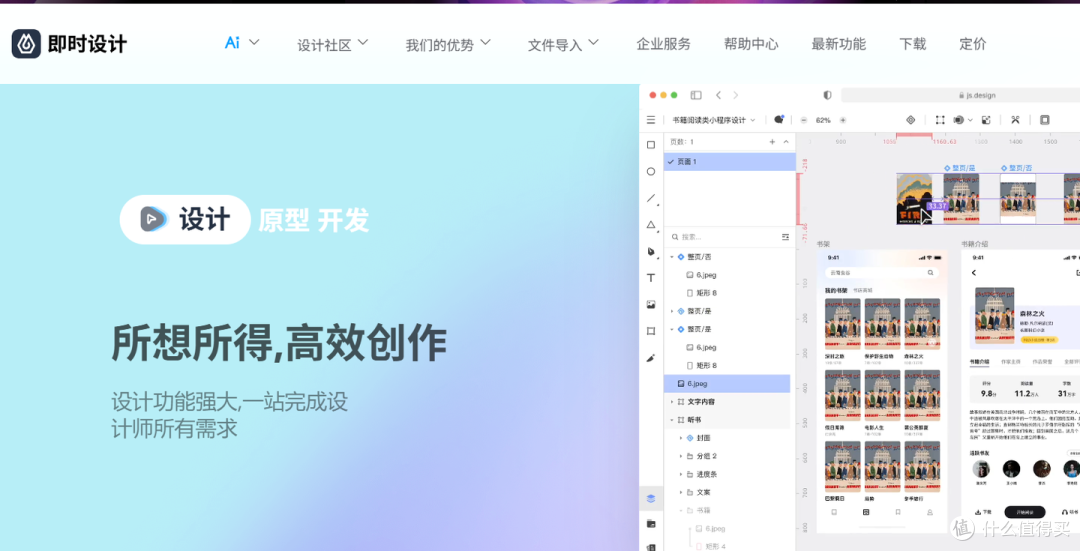Toggle the browser sidebar panel icon

coord(696,95)
